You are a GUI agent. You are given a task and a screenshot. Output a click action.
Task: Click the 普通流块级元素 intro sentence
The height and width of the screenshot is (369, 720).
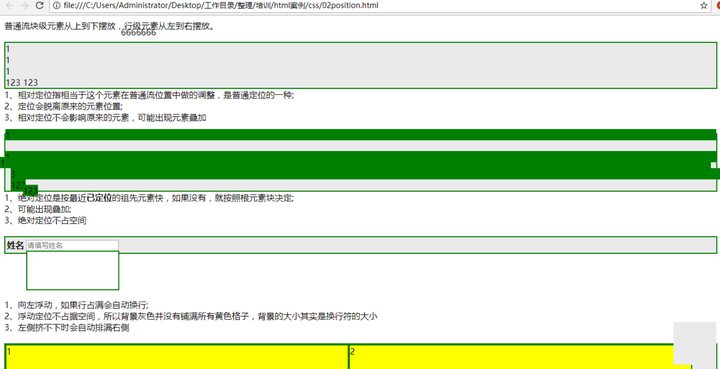click(x=110, y=26)
